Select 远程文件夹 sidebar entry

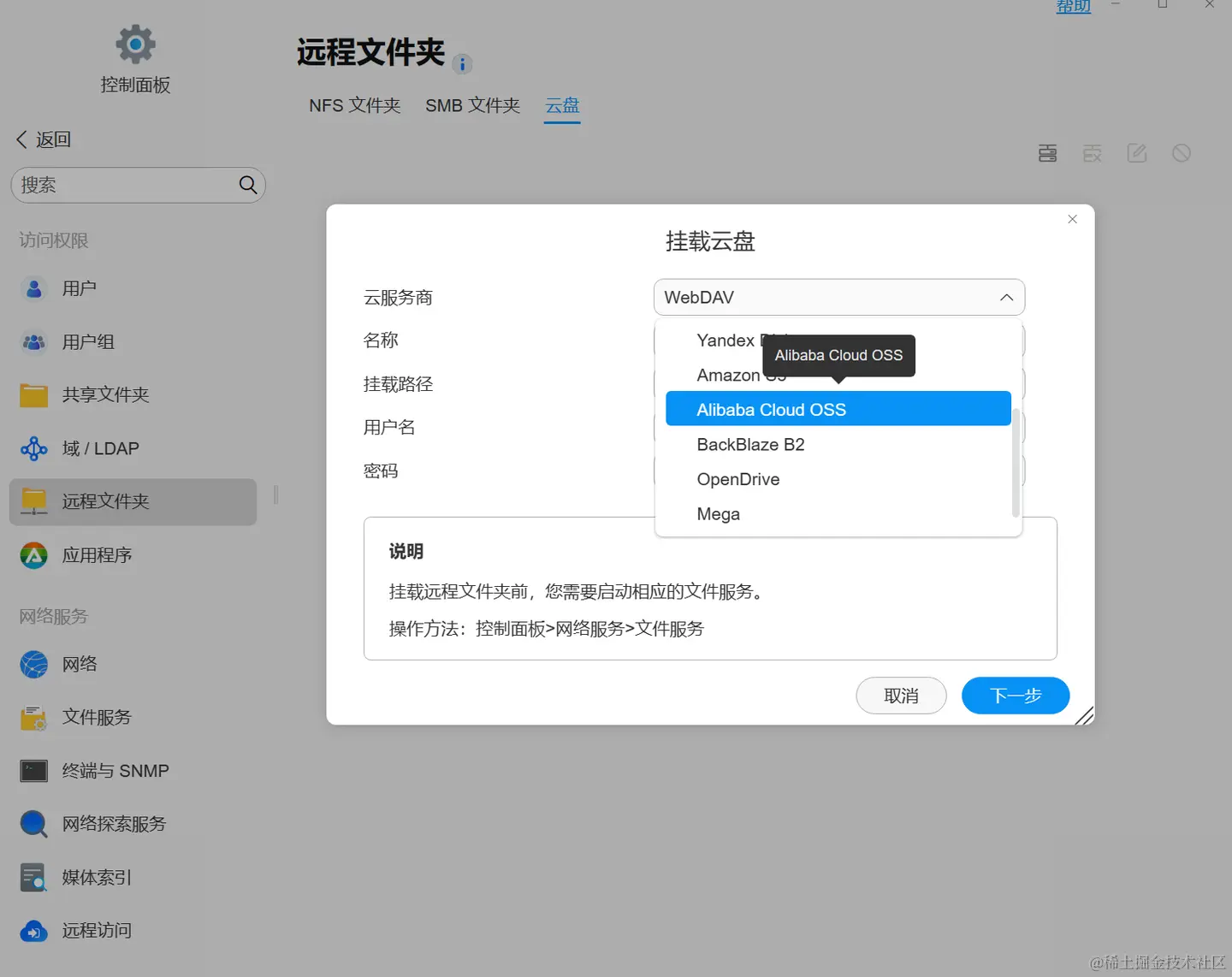[x=133, y=501]
